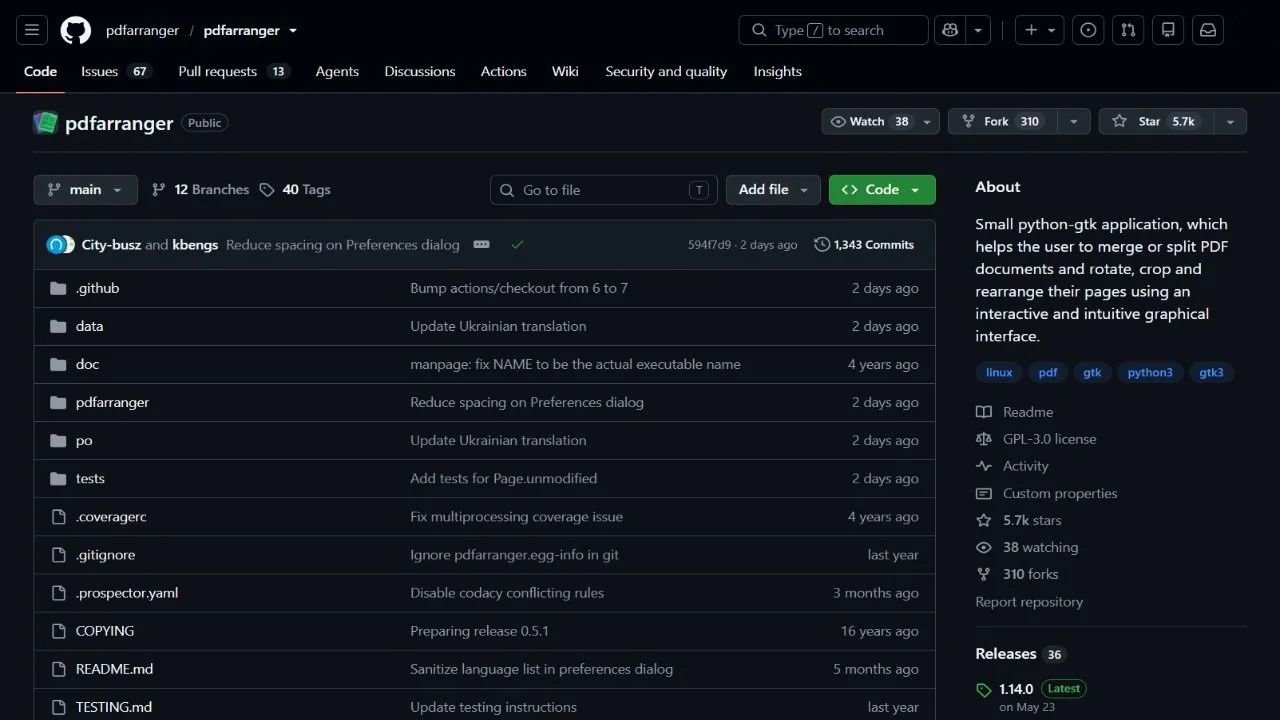Open the 1,343 Commits history
The image size is (1280, 720).
pyautogui.click(x=864, y=245)
